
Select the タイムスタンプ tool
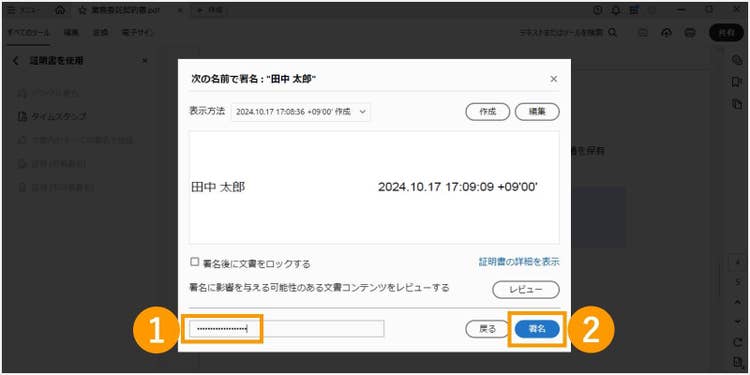click(x=52, y=117)
